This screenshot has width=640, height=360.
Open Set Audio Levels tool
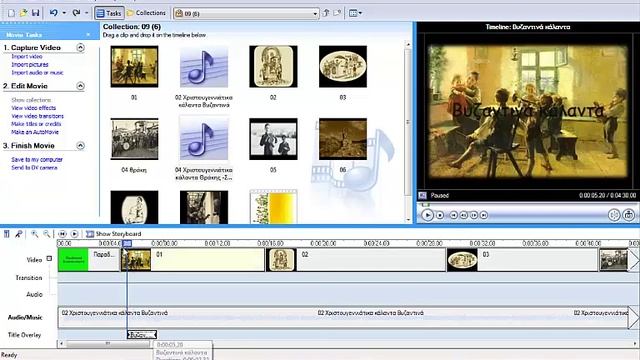point(7,234)
